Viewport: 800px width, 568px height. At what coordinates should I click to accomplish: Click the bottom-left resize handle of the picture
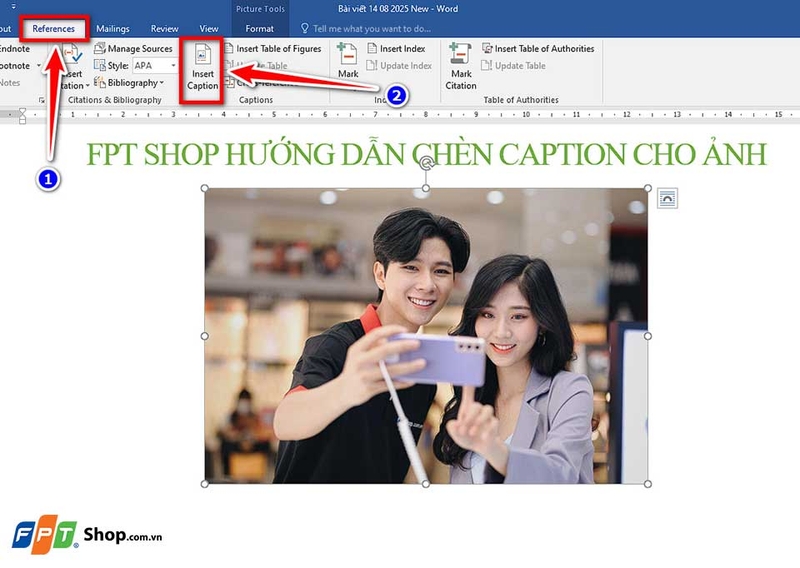coord(205,484)
